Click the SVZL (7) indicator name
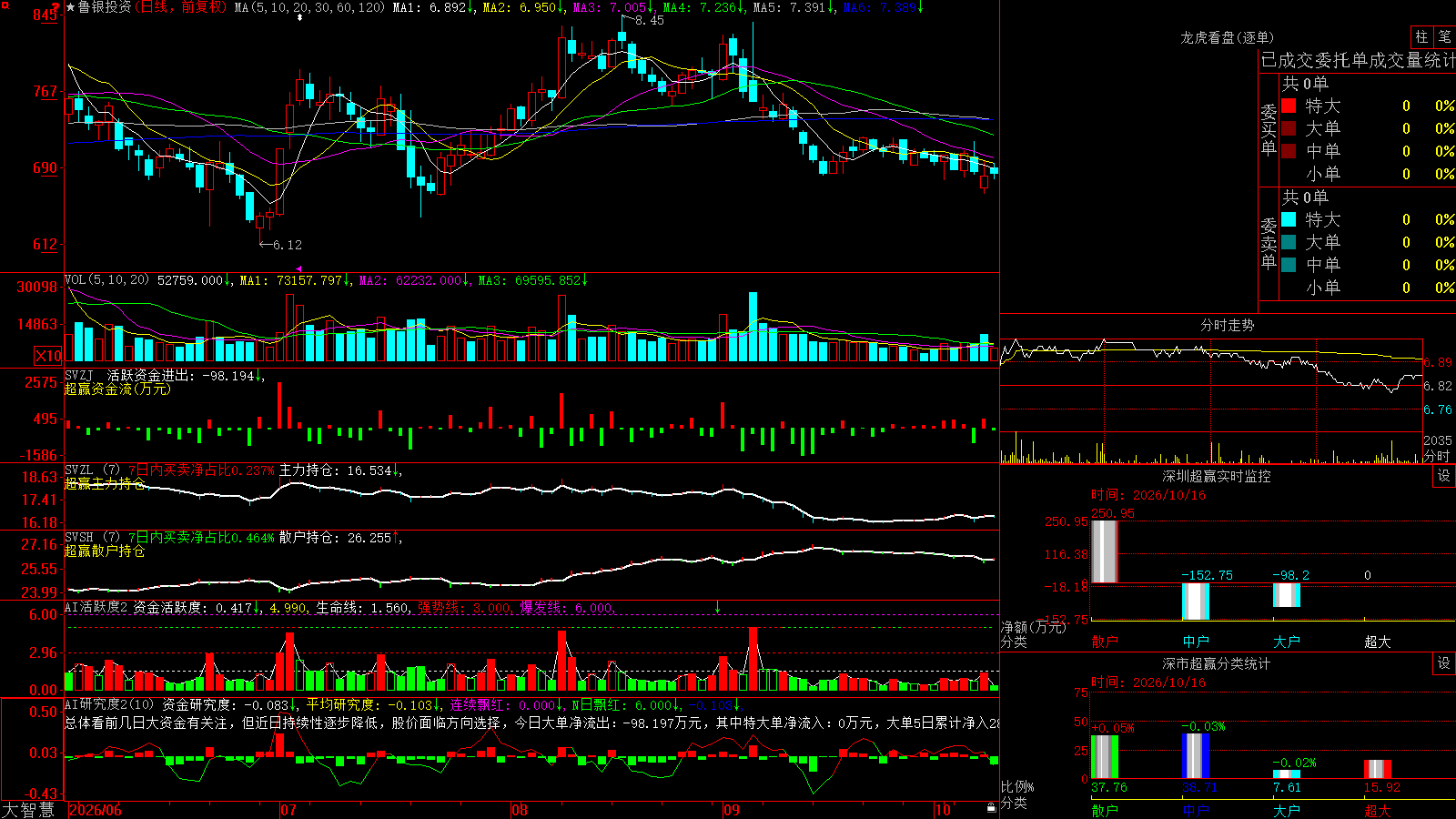 pos(92,470)
